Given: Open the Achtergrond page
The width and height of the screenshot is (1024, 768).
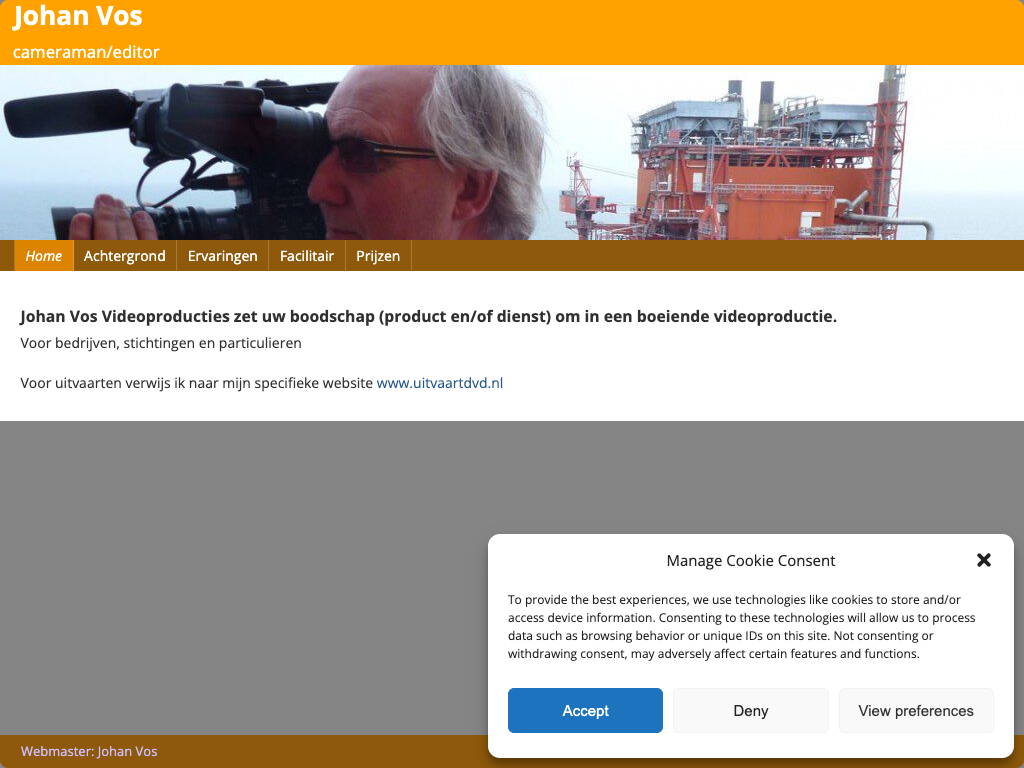Looking at the screenshot, I should click(x=125, y=256).
